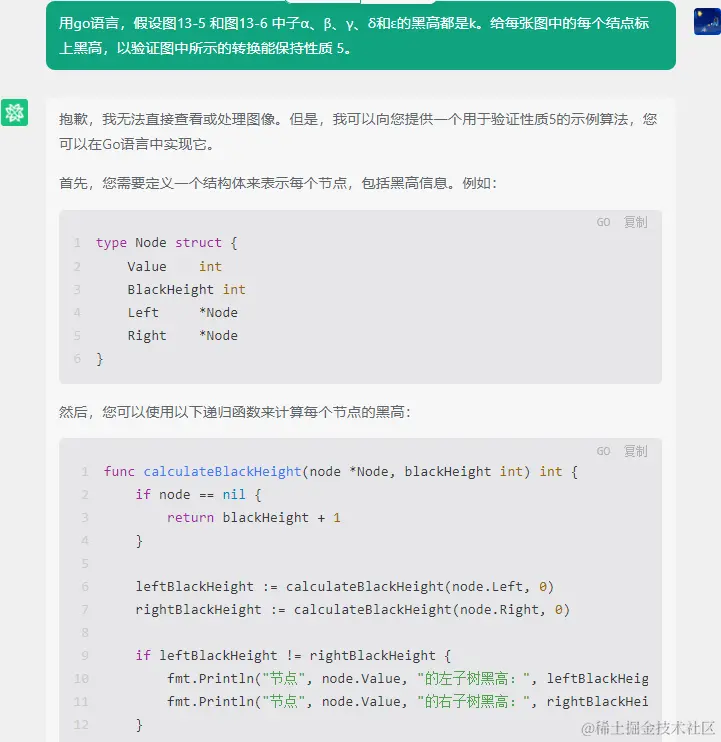
Task: Click the function name calculateBlackHeight in signature
Action: coord(222,472)
